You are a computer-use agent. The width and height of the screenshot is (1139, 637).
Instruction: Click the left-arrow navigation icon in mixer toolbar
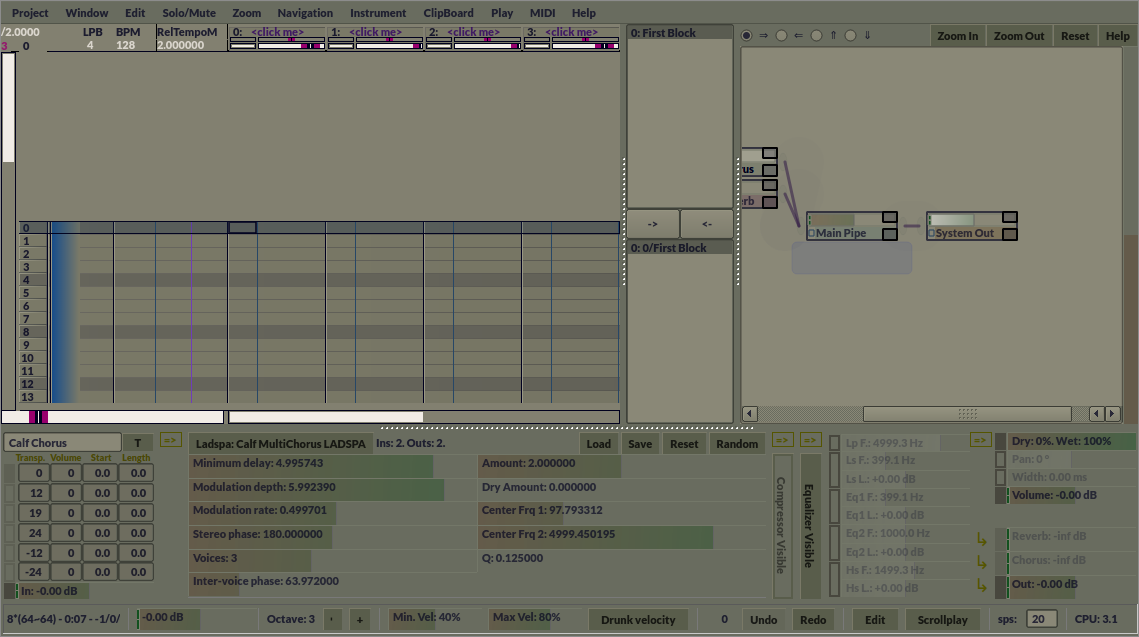point(799,35)
